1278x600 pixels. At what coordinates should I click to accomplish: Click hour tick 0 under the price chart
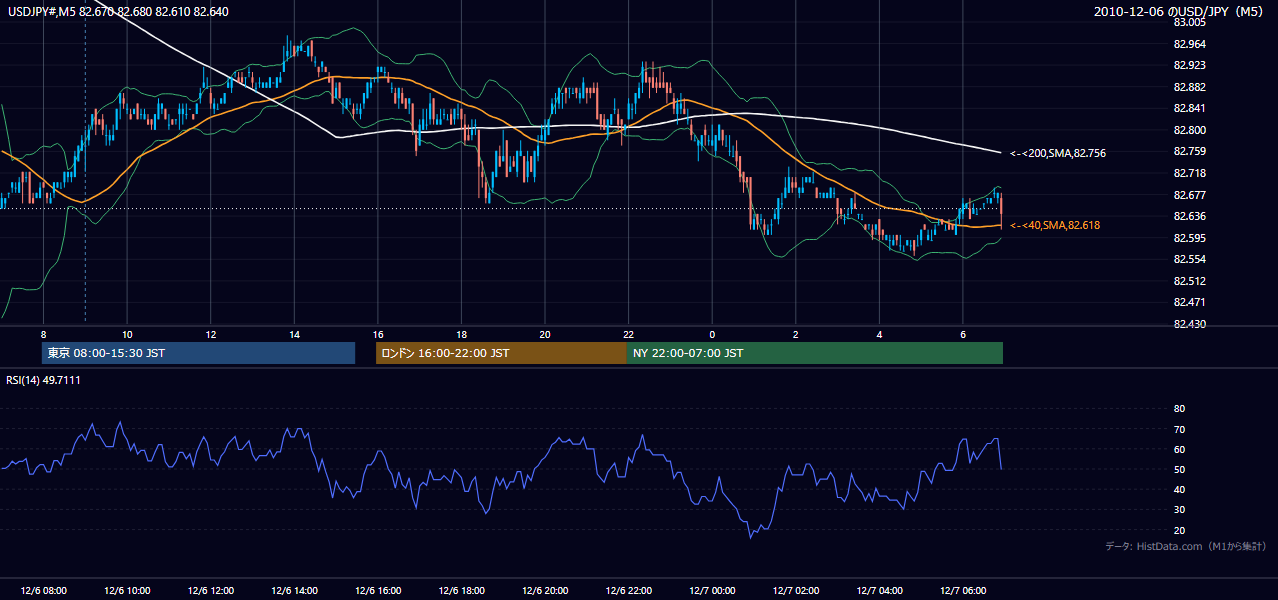tap(712, 334)
